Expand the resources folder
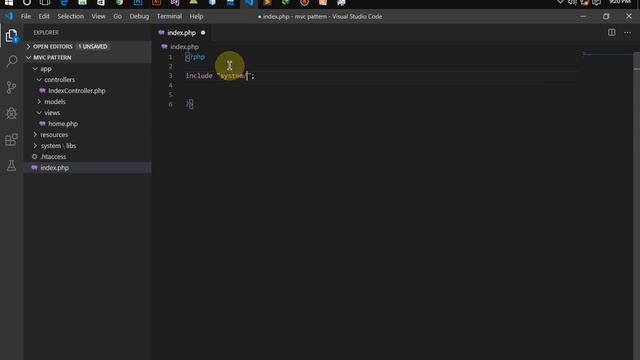 coord(35,135)
